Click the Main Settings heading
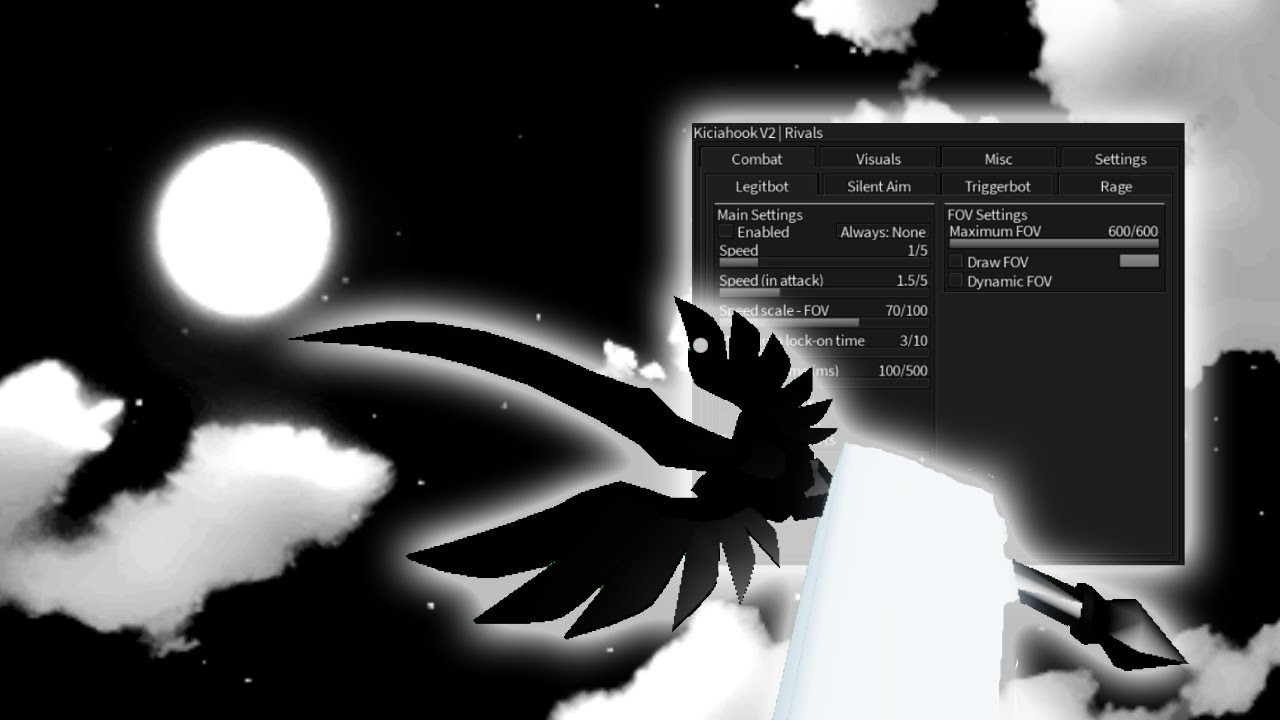Image resolution: width=1280 pixels, height=720 pixels. [760, 215]
